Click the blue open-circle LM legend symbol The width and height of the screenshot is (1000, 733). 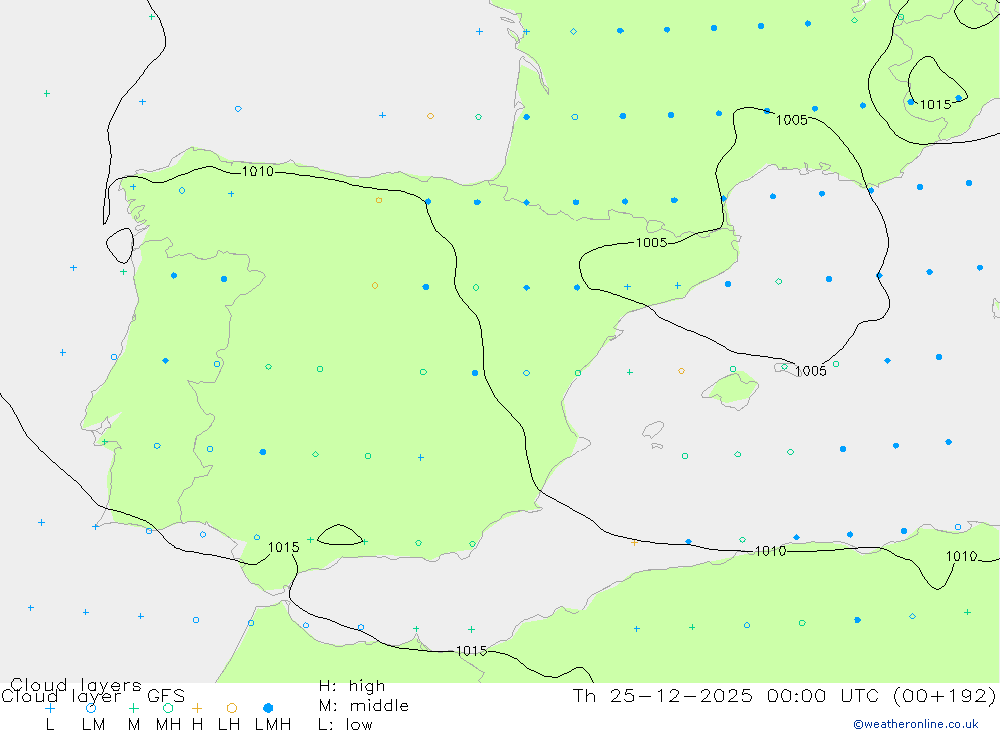point(91,708)
